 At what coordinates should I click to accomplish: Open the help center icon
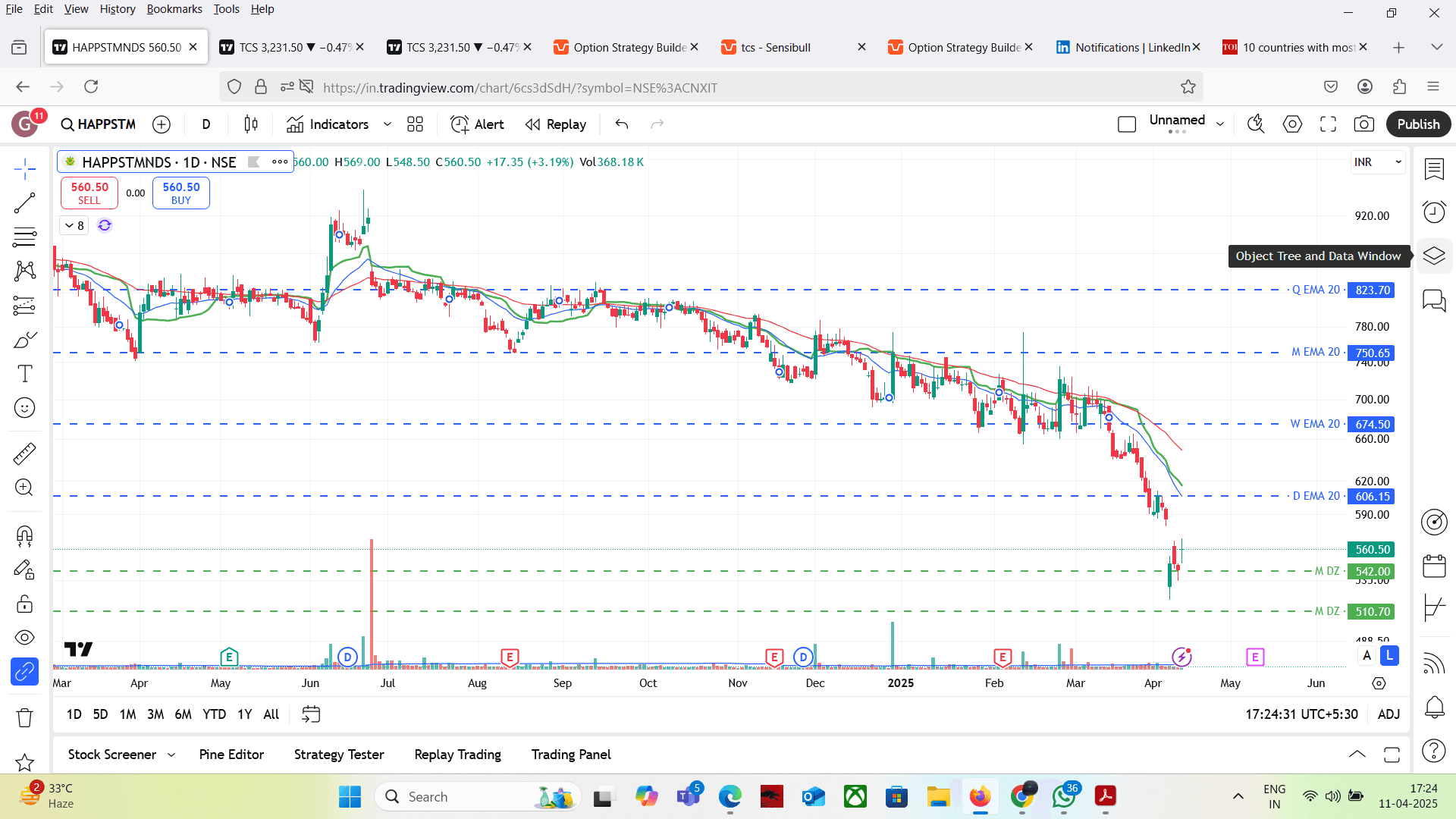click(1434, 751)
